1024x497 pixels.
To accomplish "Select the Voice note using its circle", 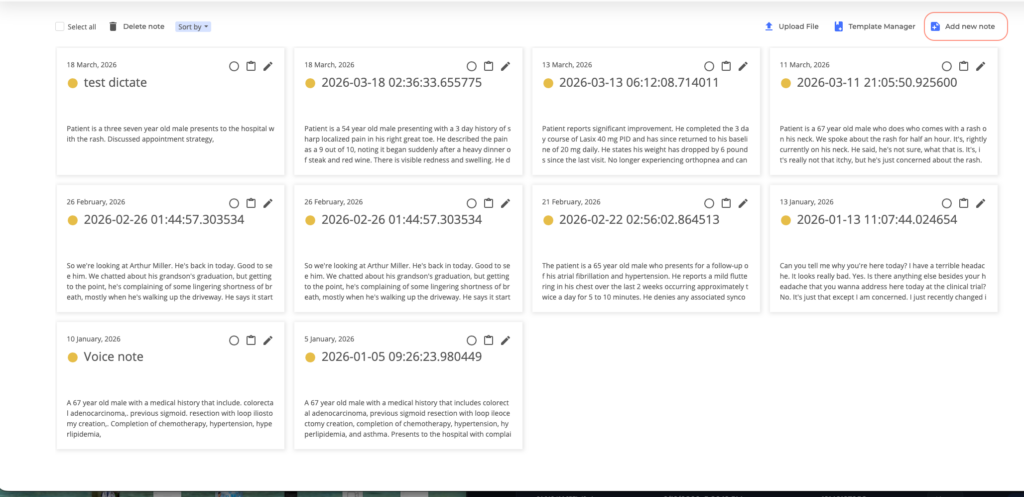I will click(234, 340).
